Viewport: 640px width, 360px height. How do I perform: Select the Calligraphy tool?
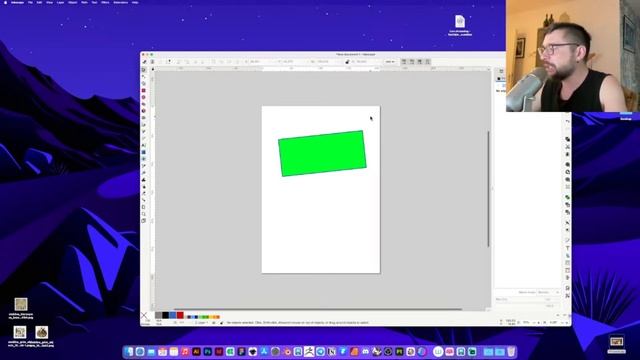click(x=144, y=138)
